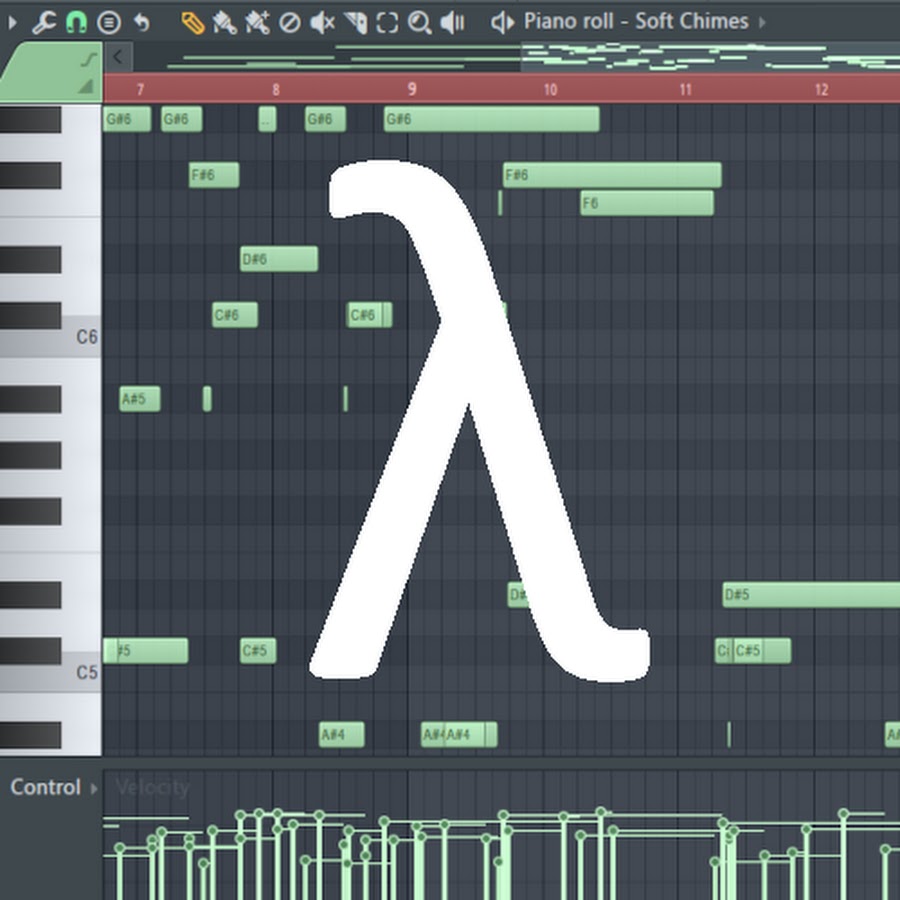Jump to bar 7 on the timeline
900x900 pixels.
click(140, 89)
